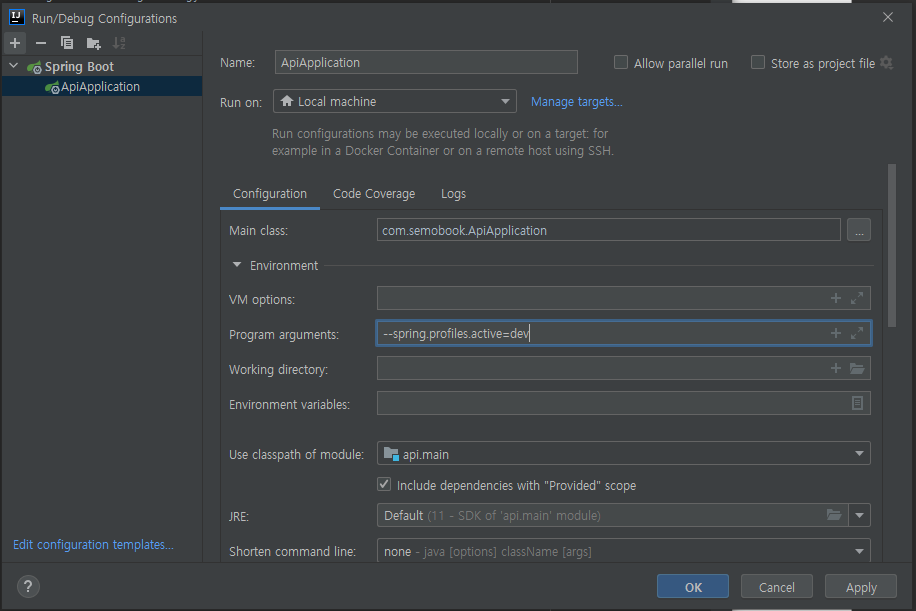Close the Run/Debug Configurations dialog
Image resolution: width=916 pixels, height=611 pixels.
[887, 18]
